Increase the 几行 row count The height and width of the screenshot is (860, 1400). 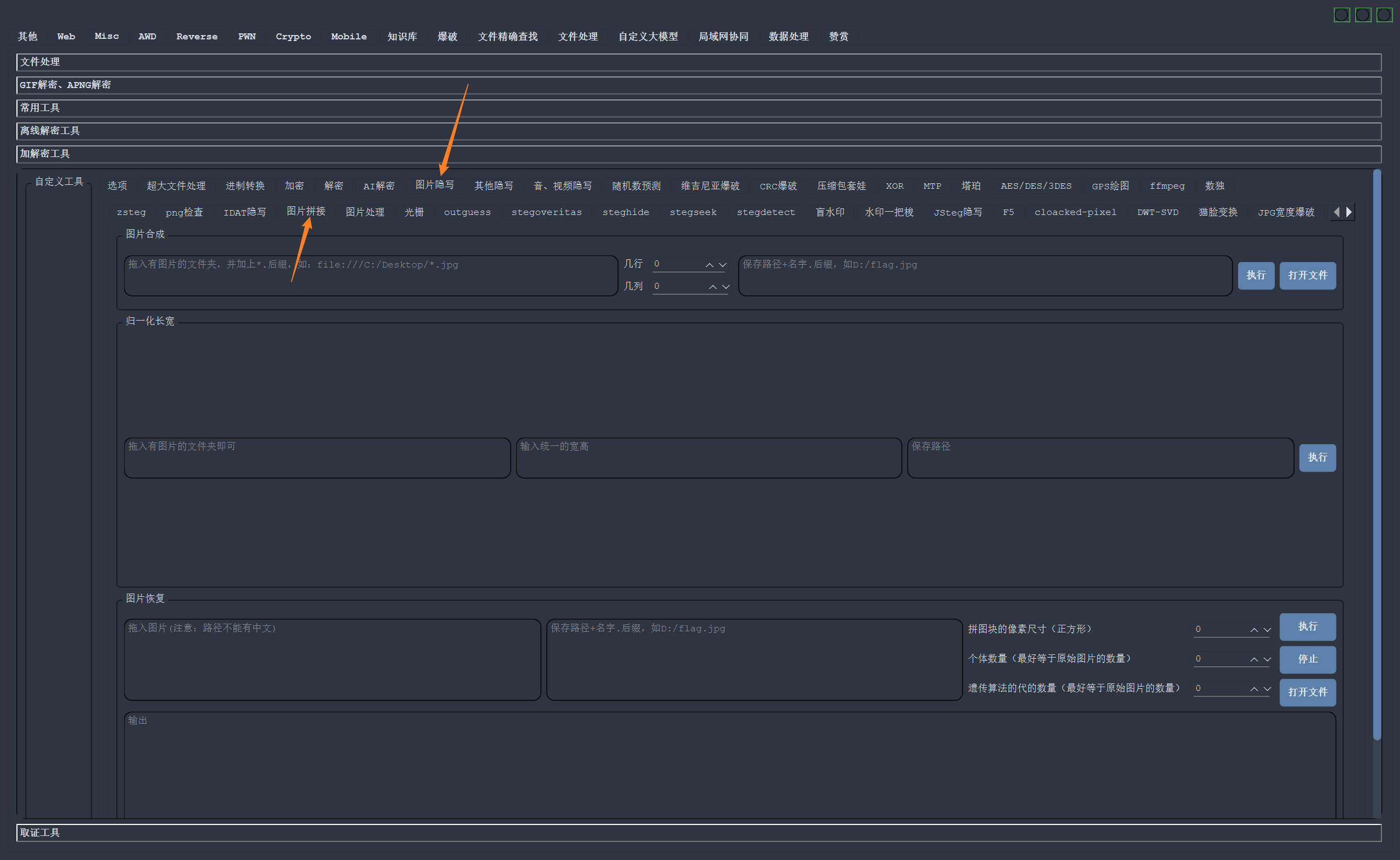point(709,265)
